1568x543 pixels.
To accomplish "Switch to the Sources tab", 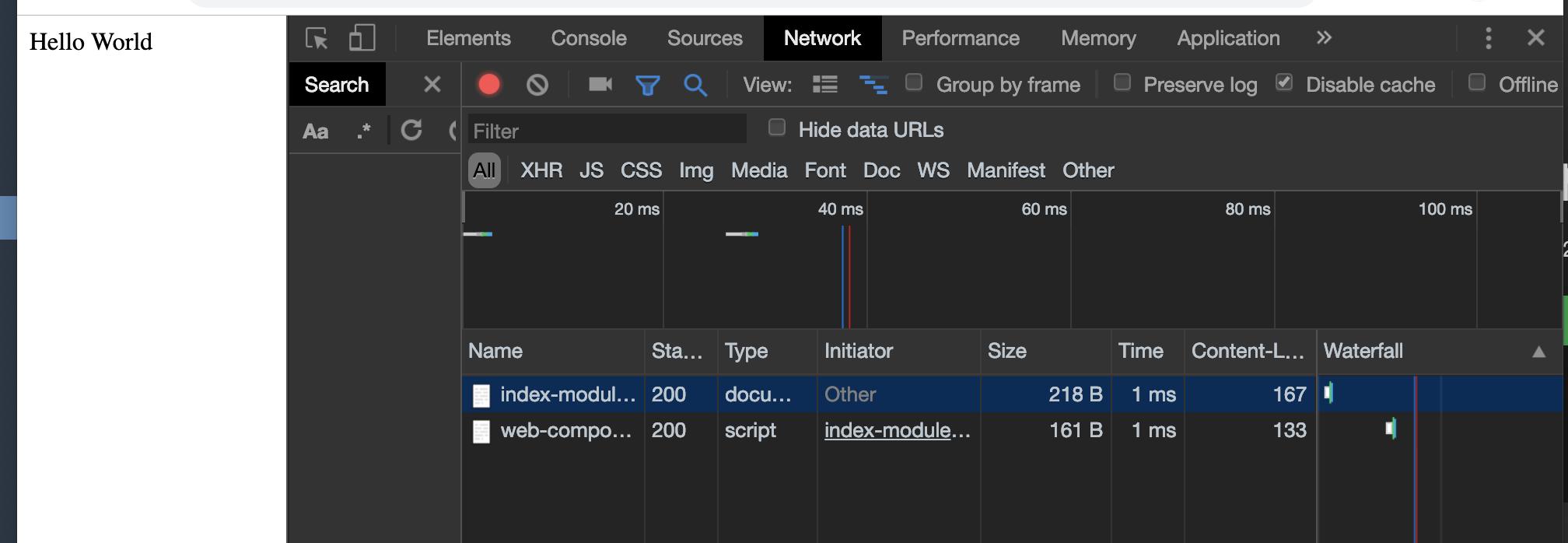I will (705, 38).
